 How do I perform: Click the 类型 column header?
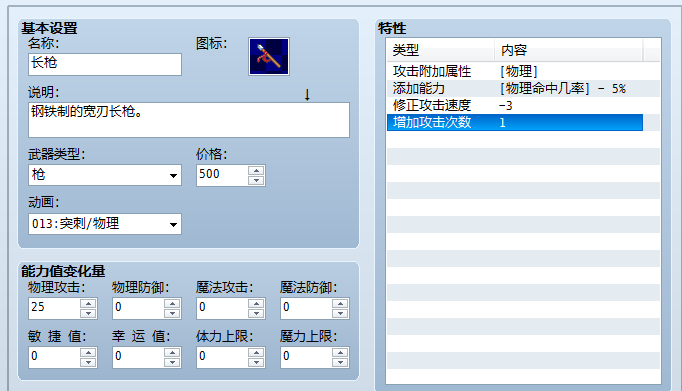(440, 50)
